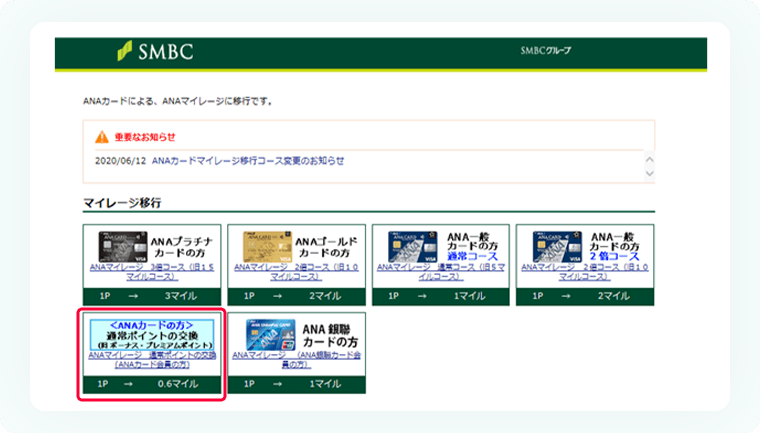760x433 pixels.
Task: Click ANA一般カード 2倍コース card image
Action: [557, 247]
